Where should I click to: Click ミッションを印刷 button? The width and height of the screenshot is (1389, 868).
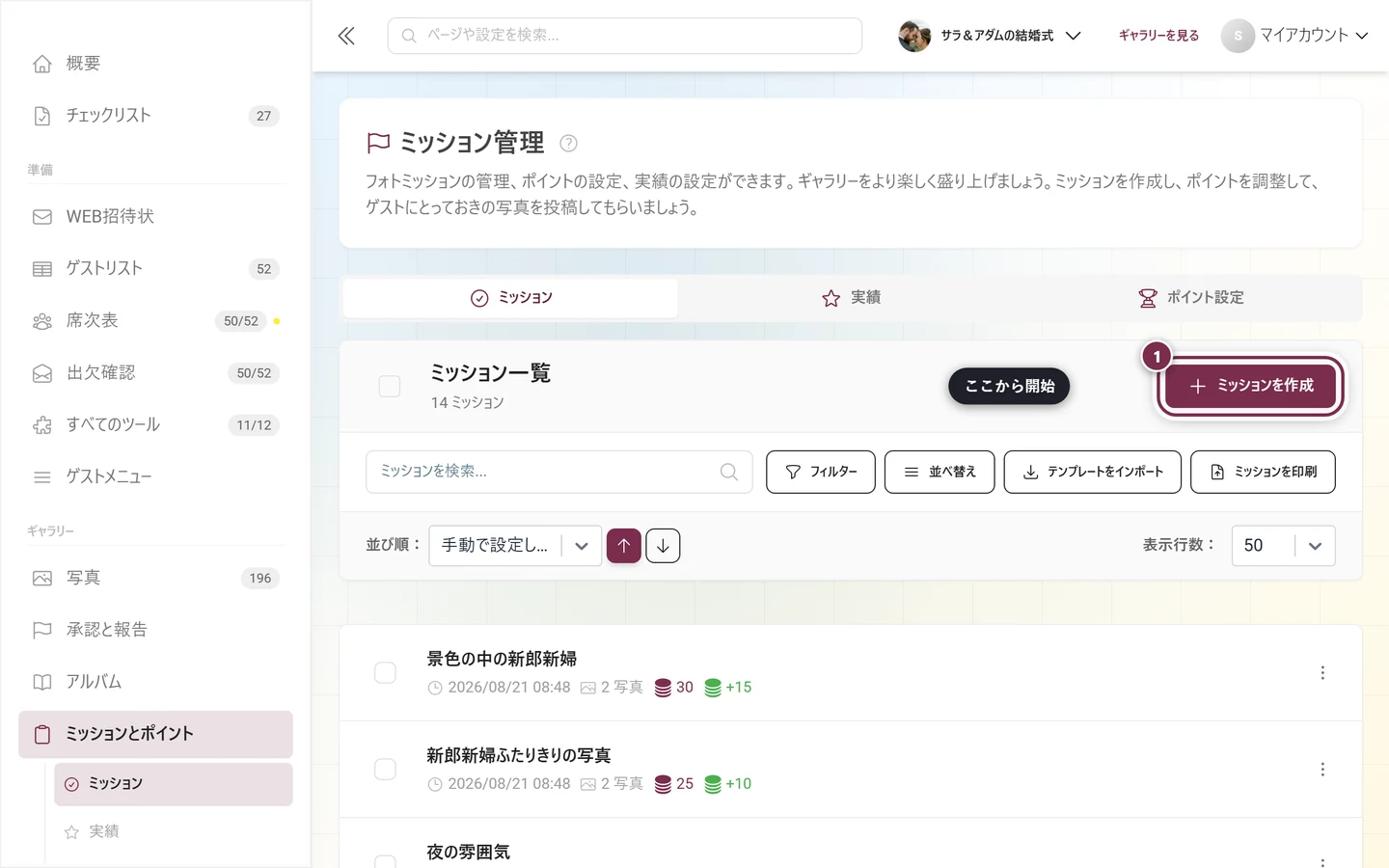(1263, 472)
